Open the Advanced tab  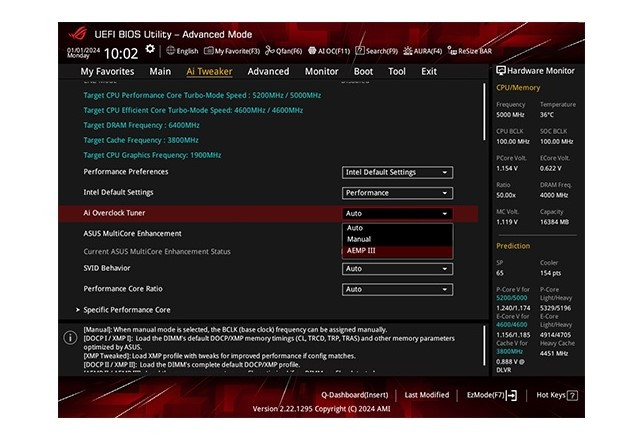[268, 71]
